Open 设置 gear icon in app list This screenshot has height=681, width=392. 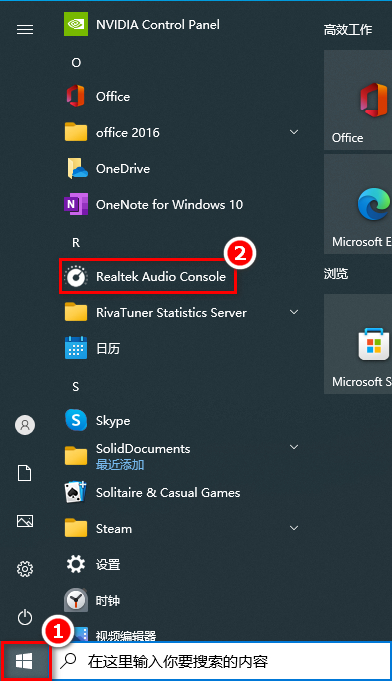coord(76,564)
